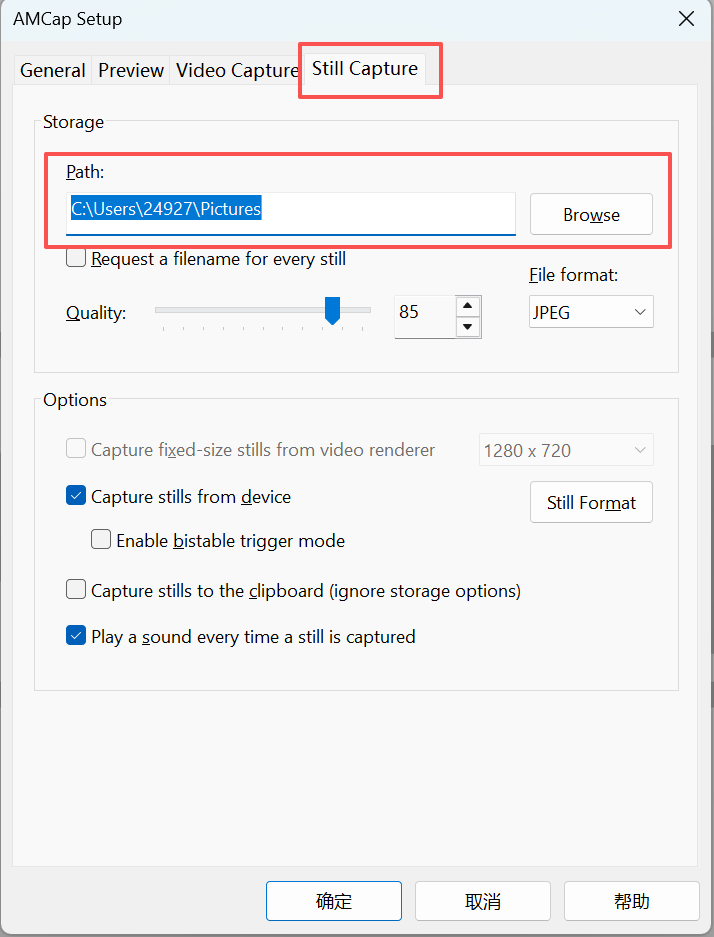
Task: Go to the Video Capture tab
Action: click(237, 71)
